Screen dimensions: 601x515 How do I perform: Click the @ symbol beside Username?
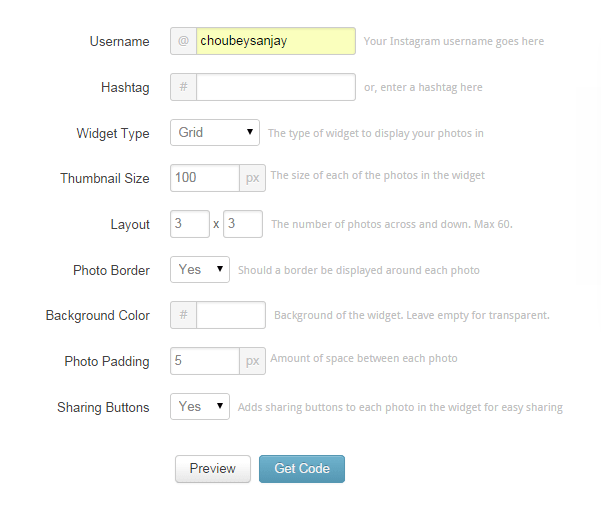point(183,41)
